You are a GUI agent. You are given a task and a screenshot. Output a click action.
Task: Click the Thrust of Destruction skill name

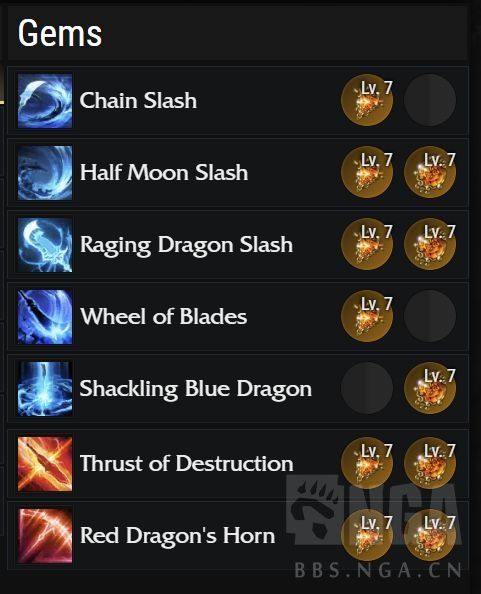[x=187, y=464]
